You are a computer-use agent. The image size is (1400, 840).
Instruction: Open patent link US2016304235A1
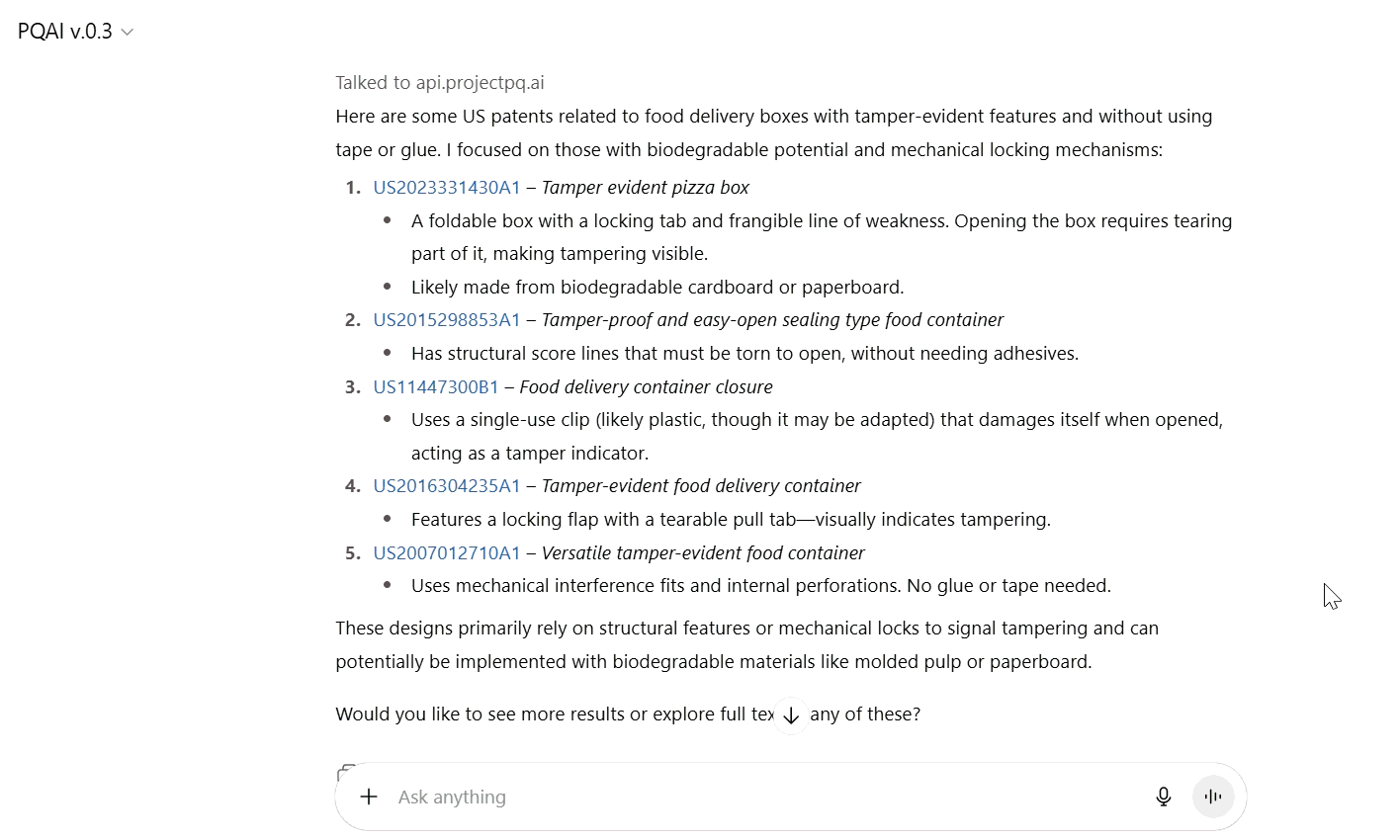[x=446, y=486]
